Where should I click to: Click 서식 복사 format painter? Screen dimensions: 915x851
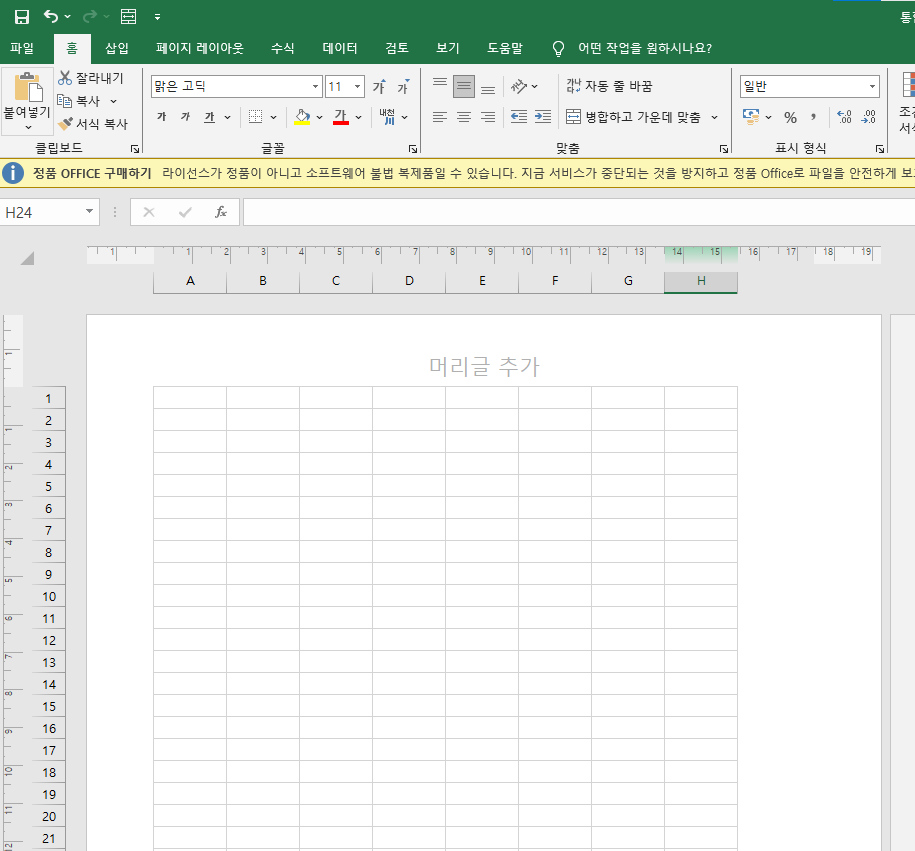(93, 124)
